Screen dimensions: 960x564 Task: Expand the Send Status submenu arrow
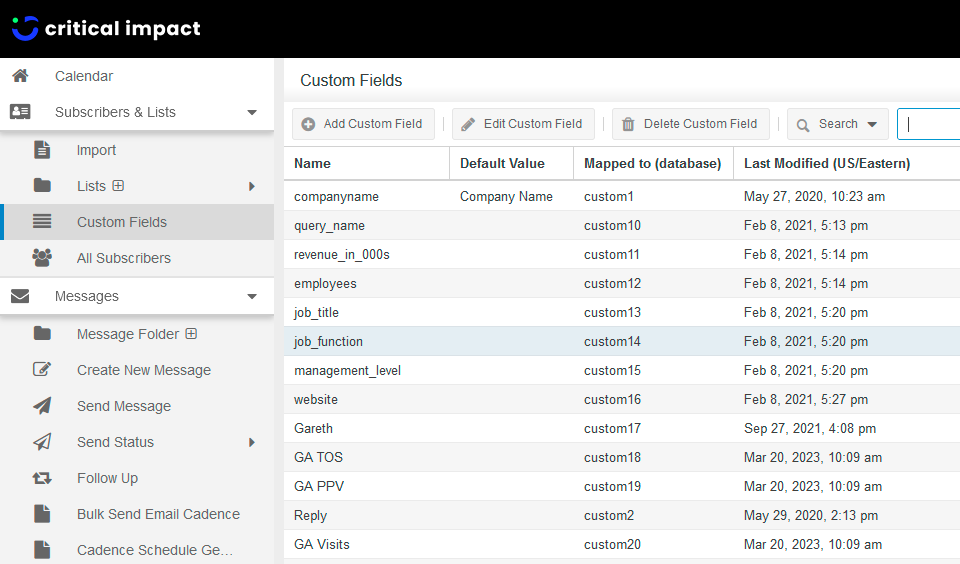(252, 442)
